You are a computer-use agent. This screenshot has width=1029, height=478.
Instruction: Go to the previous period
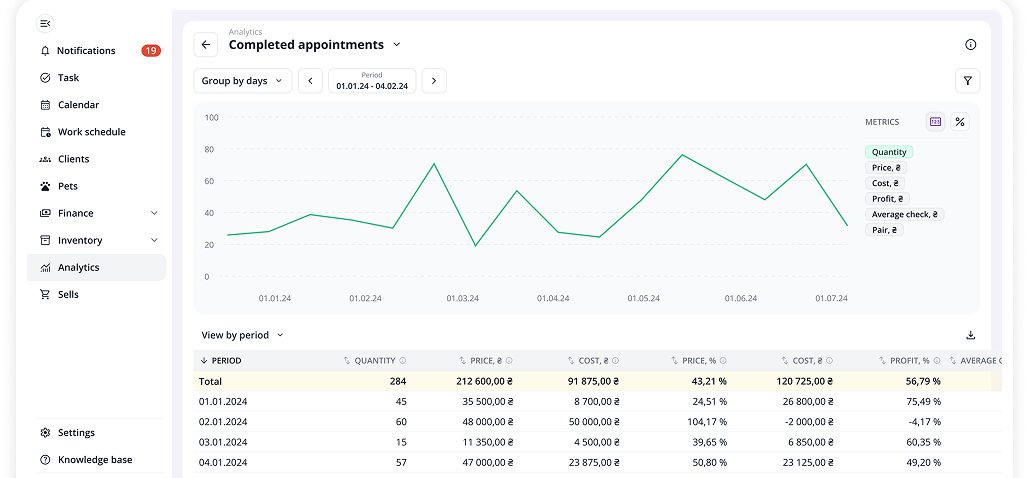310,81
